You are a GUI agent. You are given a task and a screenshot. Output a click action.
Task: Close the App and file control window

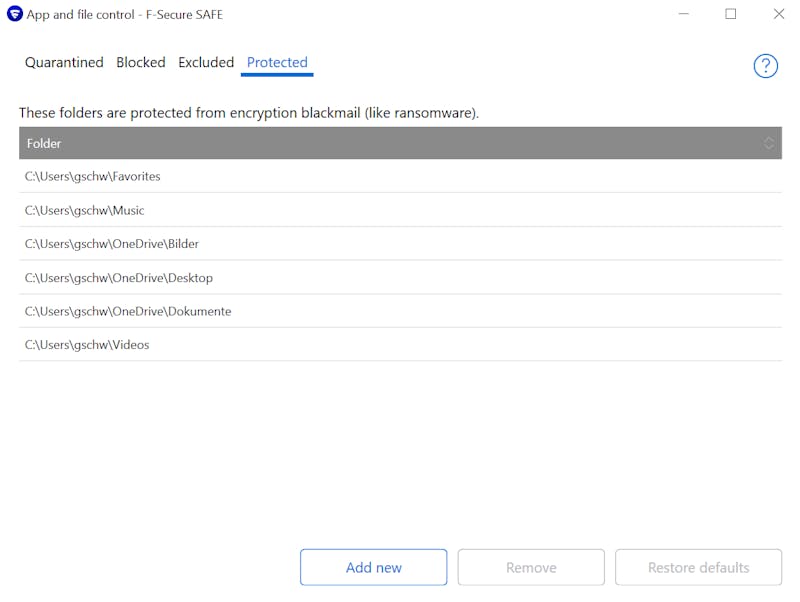[x=779, y=14]
